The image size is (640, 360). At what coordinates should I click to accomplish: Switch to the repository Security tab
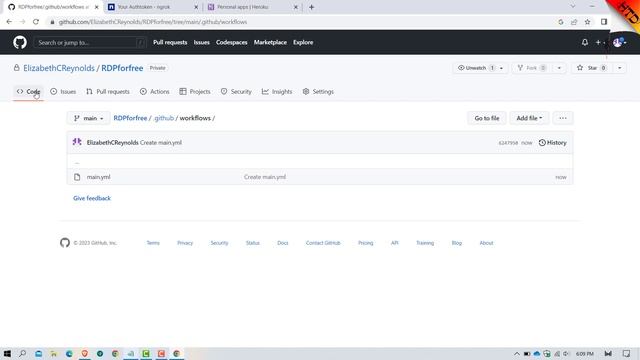pos(236,91)
